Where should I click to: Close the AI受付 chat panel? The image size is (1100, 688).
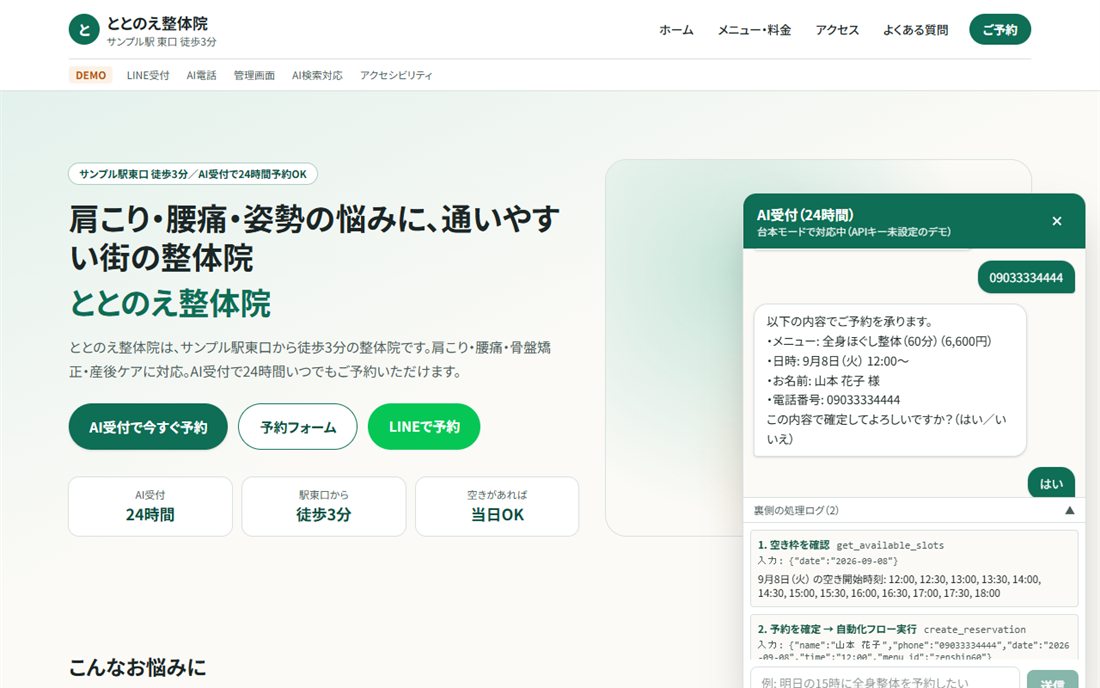coord(1057,221)
